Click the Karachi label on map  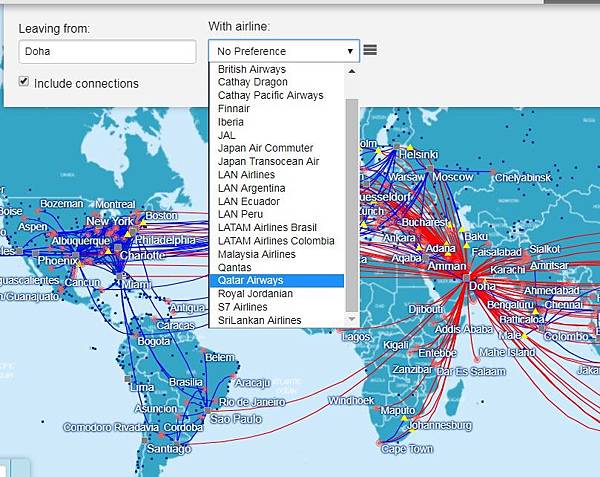(507, 270)
